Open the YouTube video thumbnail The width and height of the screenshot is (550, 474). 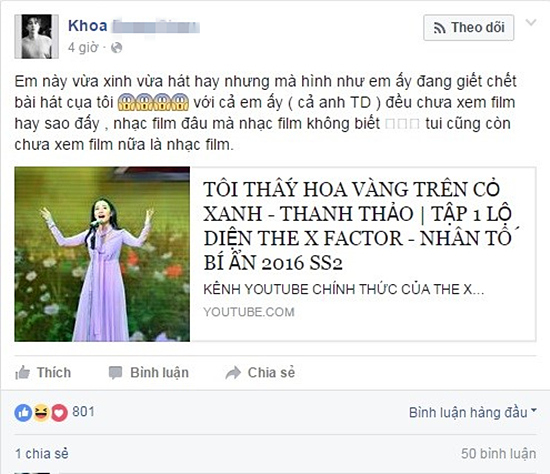click(x=102, y=254)
